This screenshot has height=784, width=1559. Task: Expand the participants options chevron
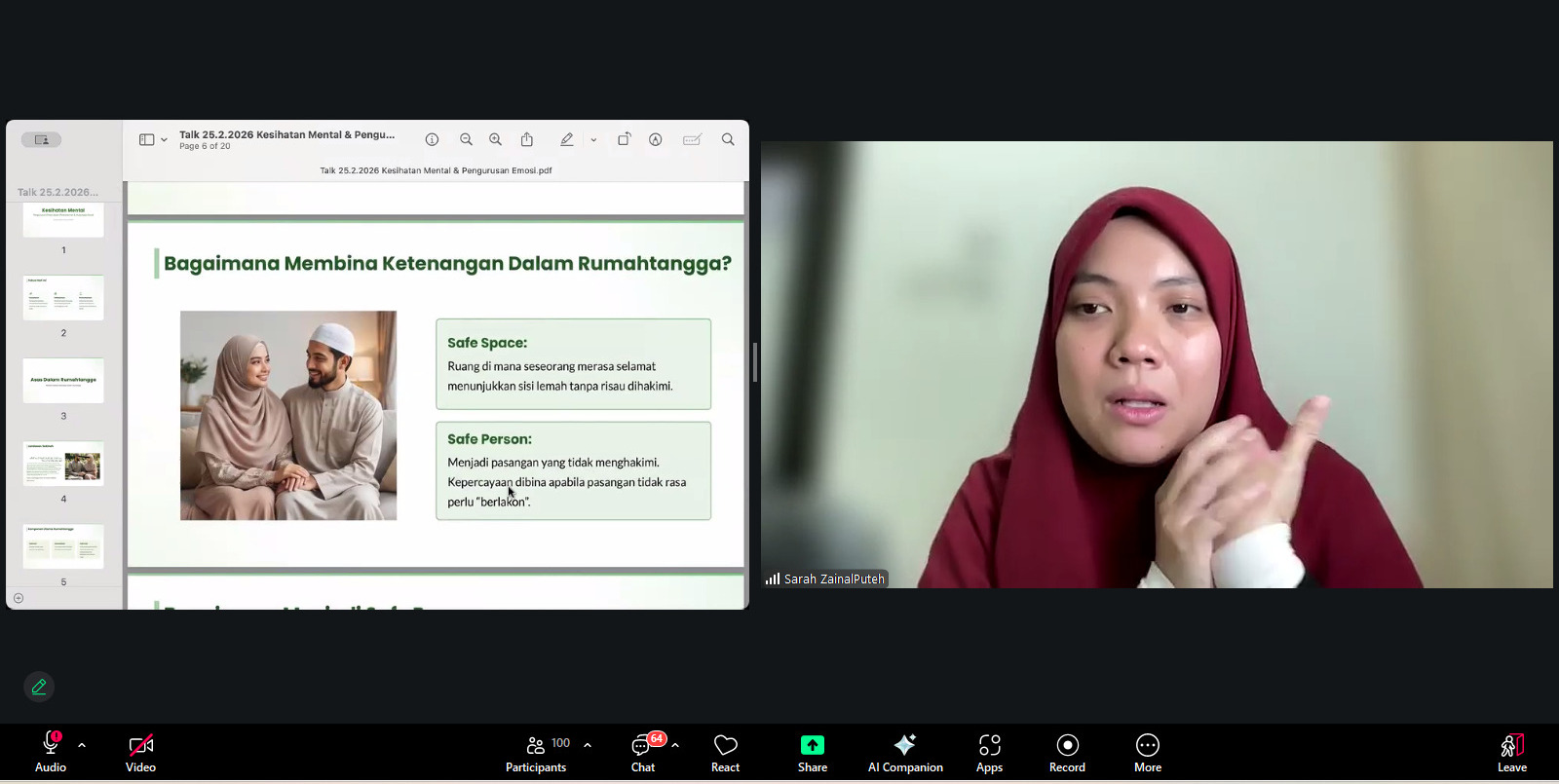588,745
